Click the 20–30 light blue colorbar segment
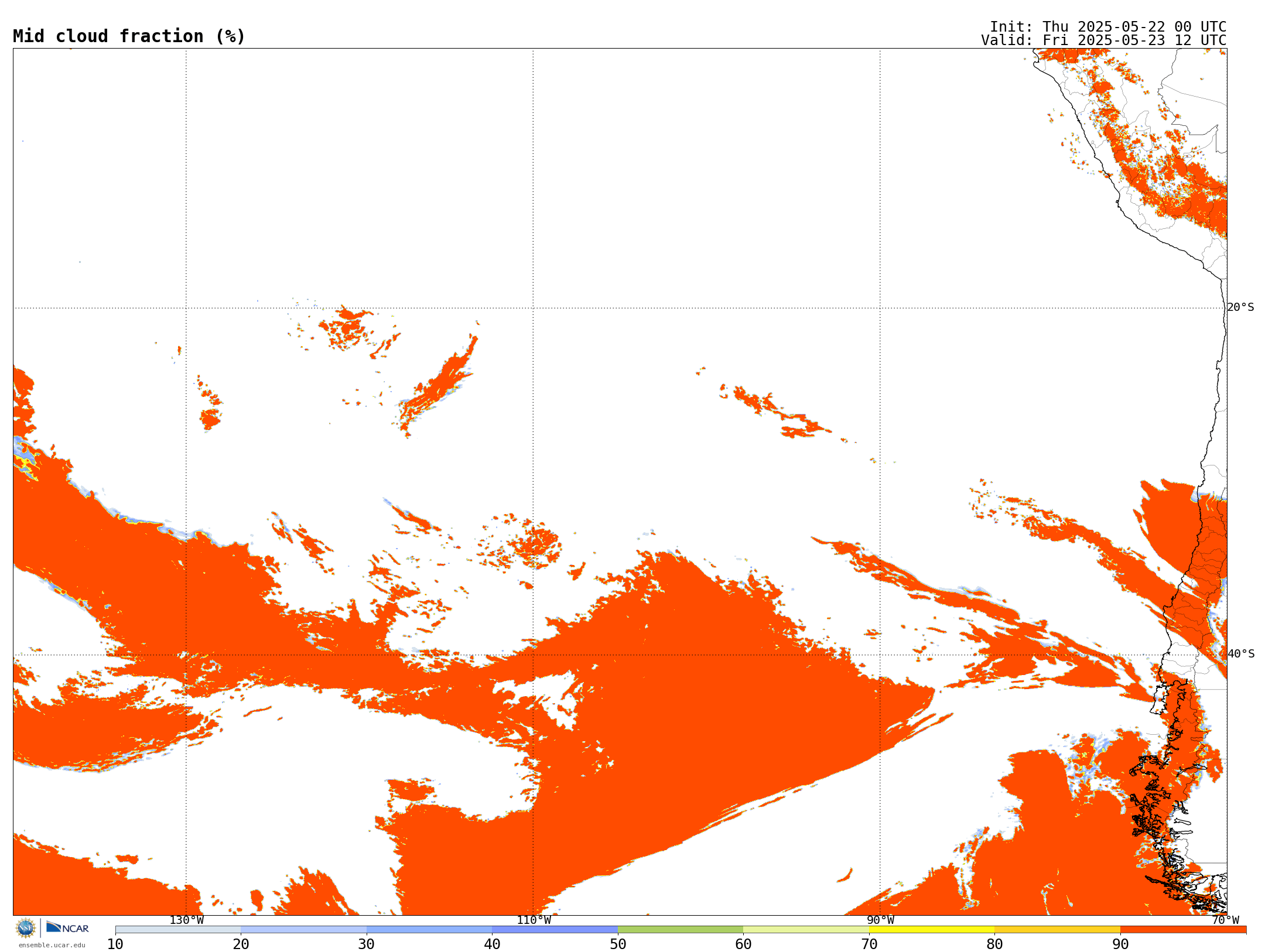 click(304, 930)
